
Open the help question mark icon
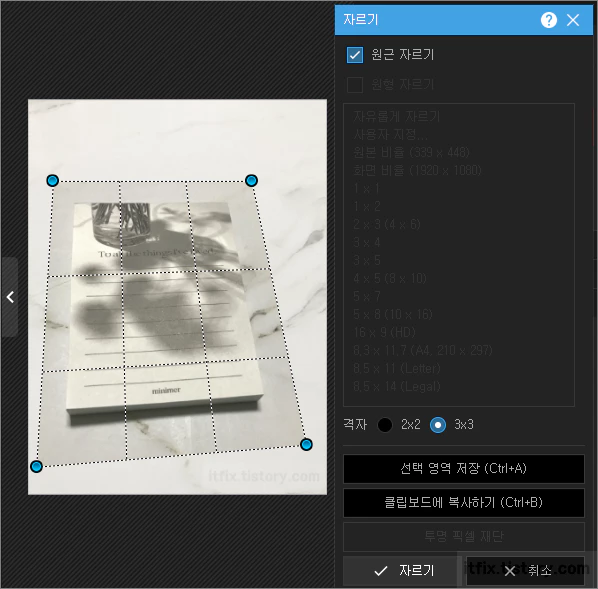coord(548,20)
